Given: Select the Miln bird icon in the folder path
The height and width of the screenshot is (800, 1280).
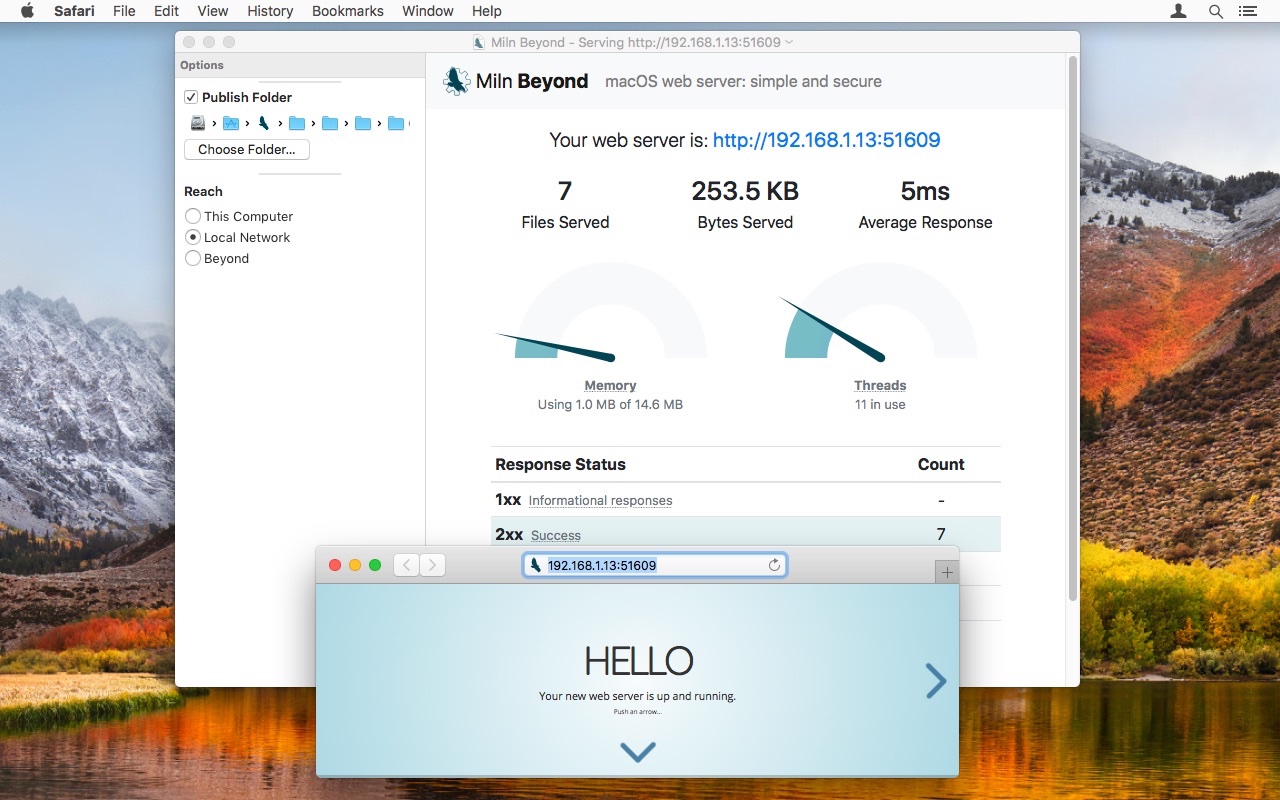Looking at the screenshot, I should 264,122.
